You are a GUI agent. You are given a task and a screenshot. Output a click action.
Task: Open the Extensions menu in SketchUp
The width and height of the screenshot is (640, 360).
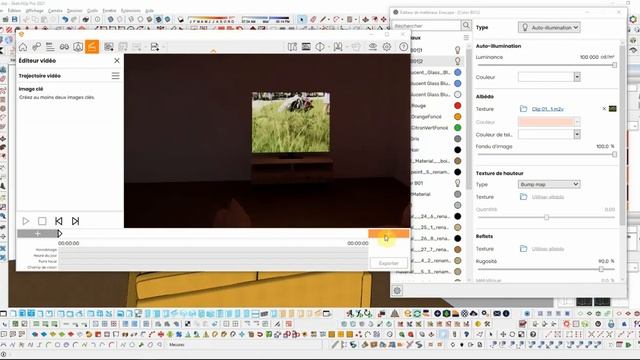coord(131,11)
